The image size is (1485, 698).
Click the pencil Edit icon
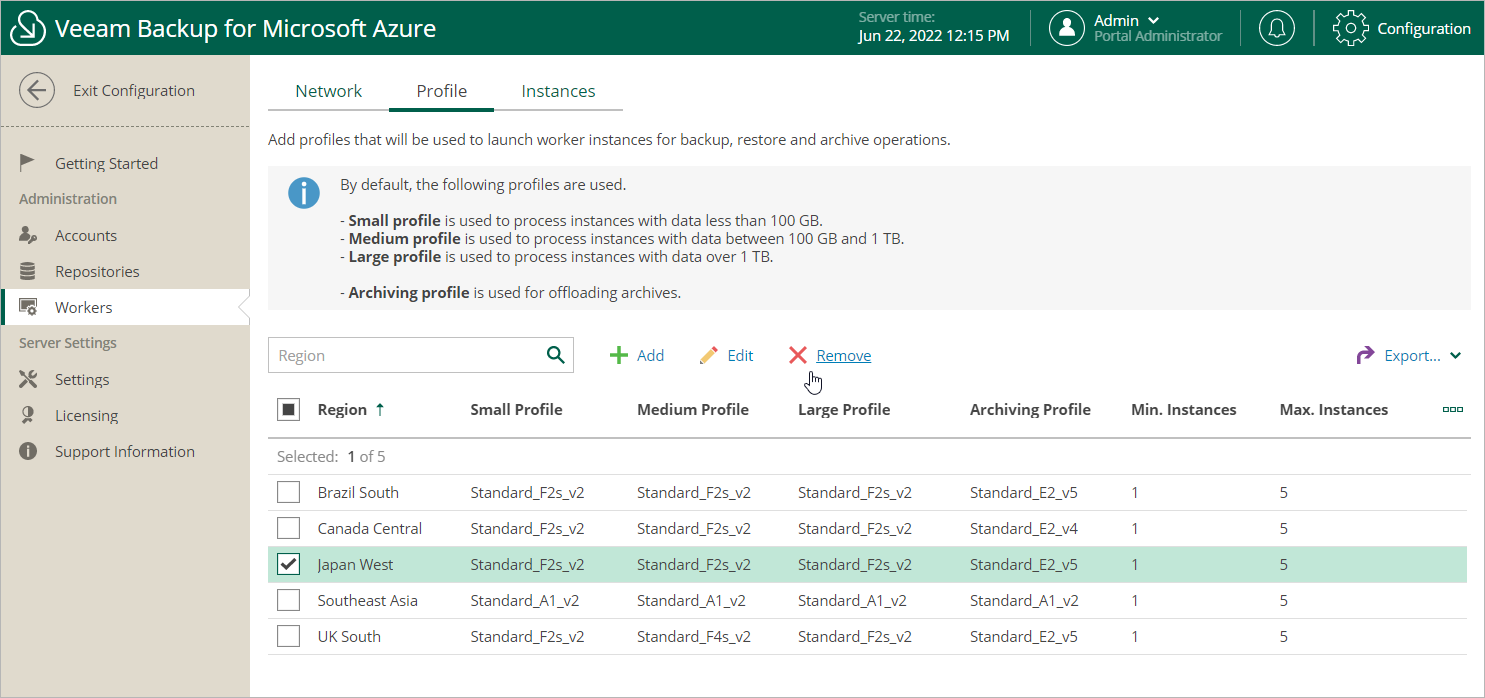coord(709,355)
